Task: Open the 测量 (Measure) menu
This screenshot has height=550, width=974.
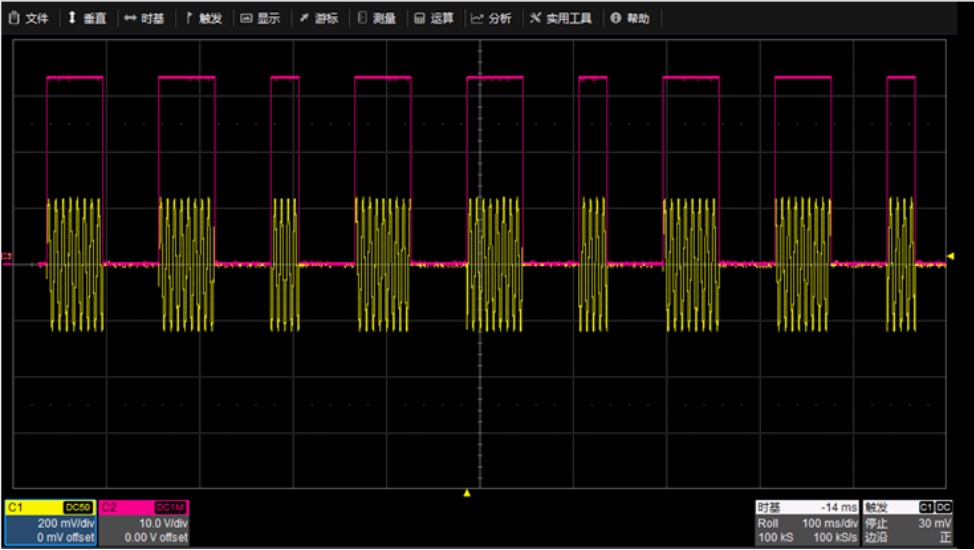Action: 377,18
